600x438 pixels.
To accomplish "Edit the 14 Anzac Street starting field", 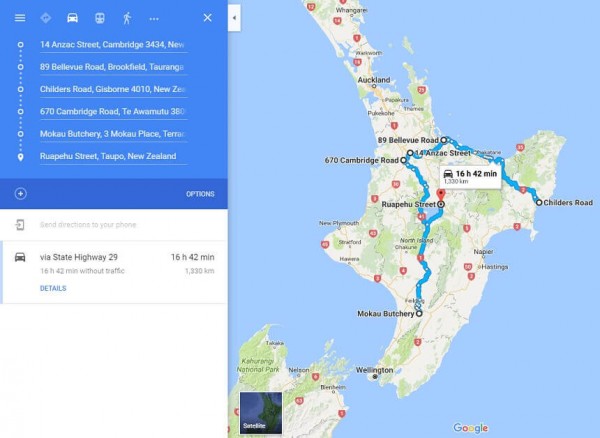I will pyautogui.click(x=114, y=45).
